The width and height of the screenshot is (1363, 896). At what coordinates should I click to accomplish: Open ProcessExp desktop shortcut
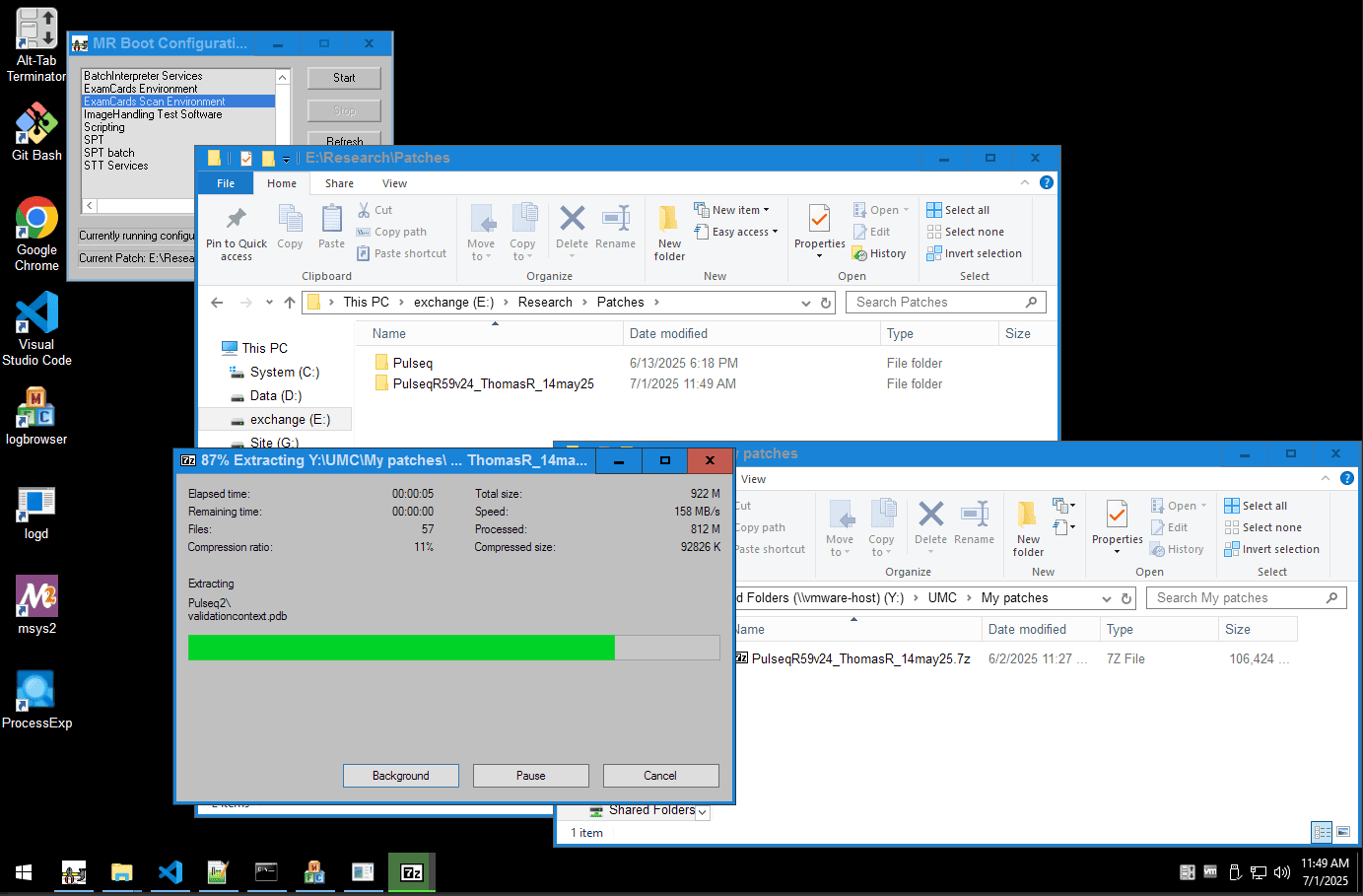point(36,700)
